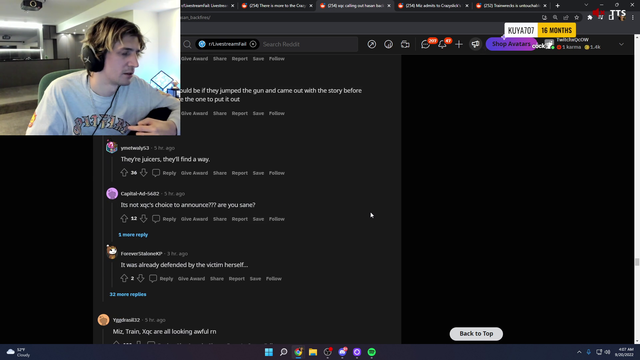Switch to 'Trainwrecks is untouchable' tab
The width and height of the screenshot is (640, 360).
pos(511,6)
